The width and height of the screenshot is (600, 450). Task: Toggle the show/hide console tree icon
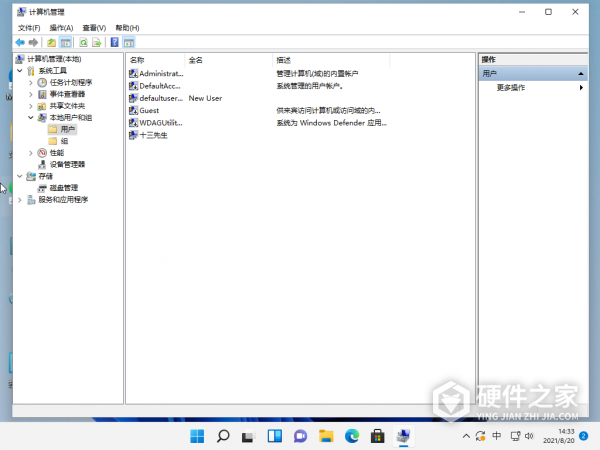click(x=65, y=42)
